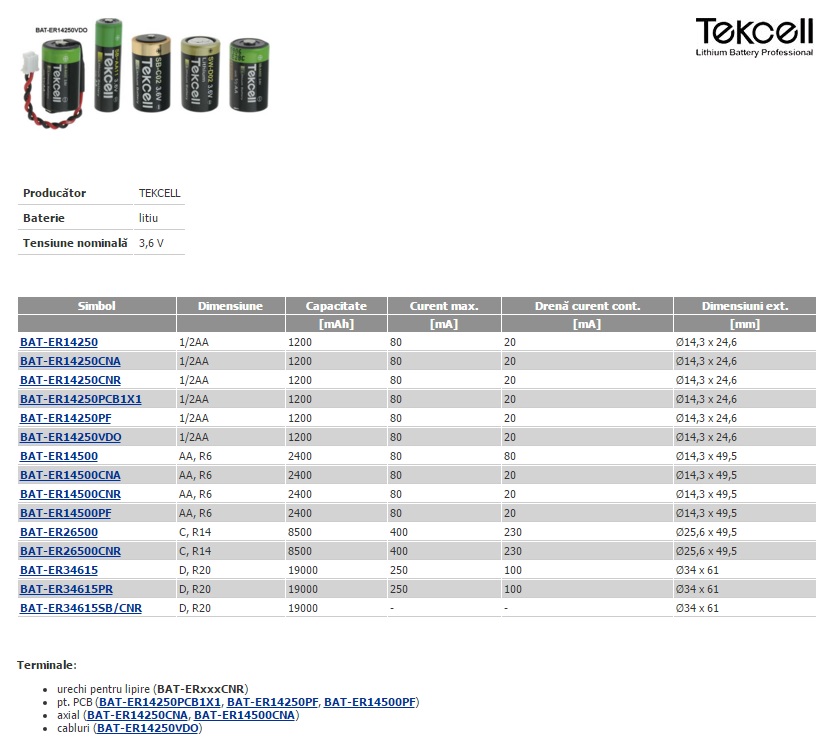The height and width of the screenshot is (740, 827).
Task: Open BAT-ER14250PCB1X1 link in the table
Action: [x=81, y=399]
